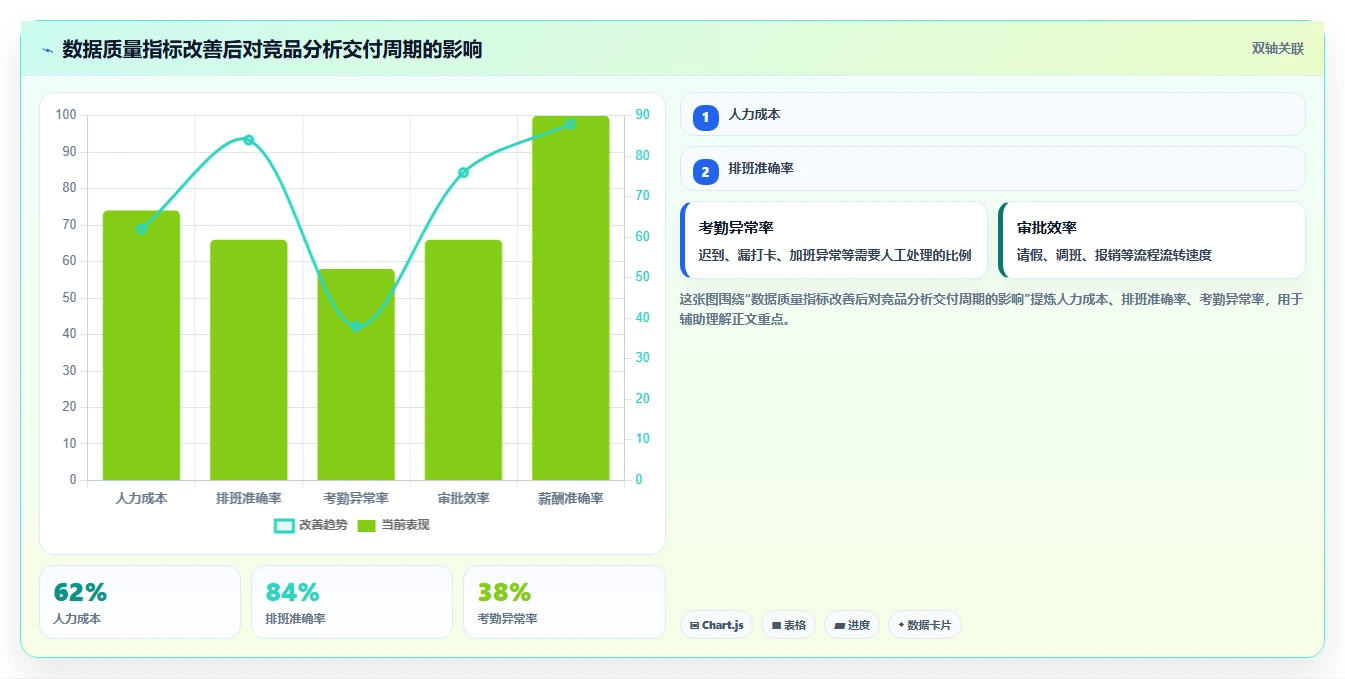Image resolution: width=1345 pixels, height=679 pixels.
Task: Select the 薪酬准确率 green bar
Action: coord(570,298)
